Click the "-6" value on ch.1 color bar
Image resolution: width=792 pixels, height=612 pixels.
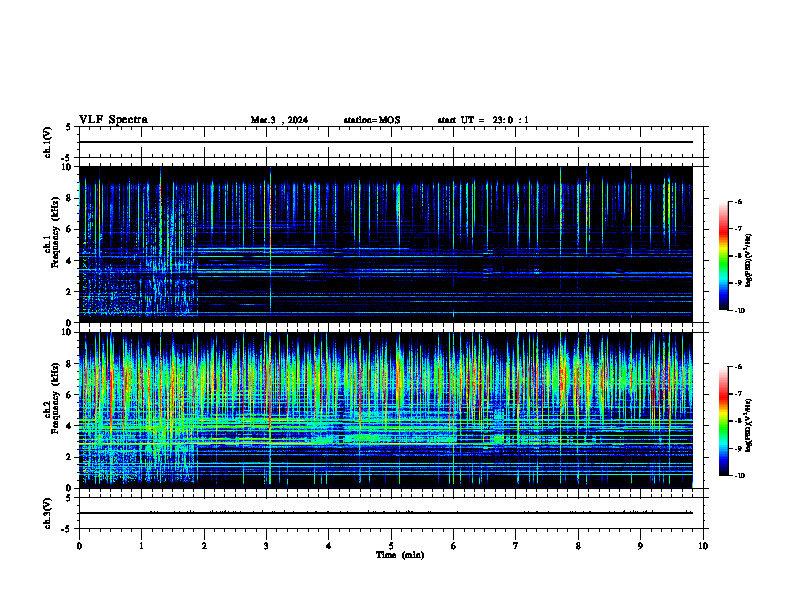tap(738, 201)
